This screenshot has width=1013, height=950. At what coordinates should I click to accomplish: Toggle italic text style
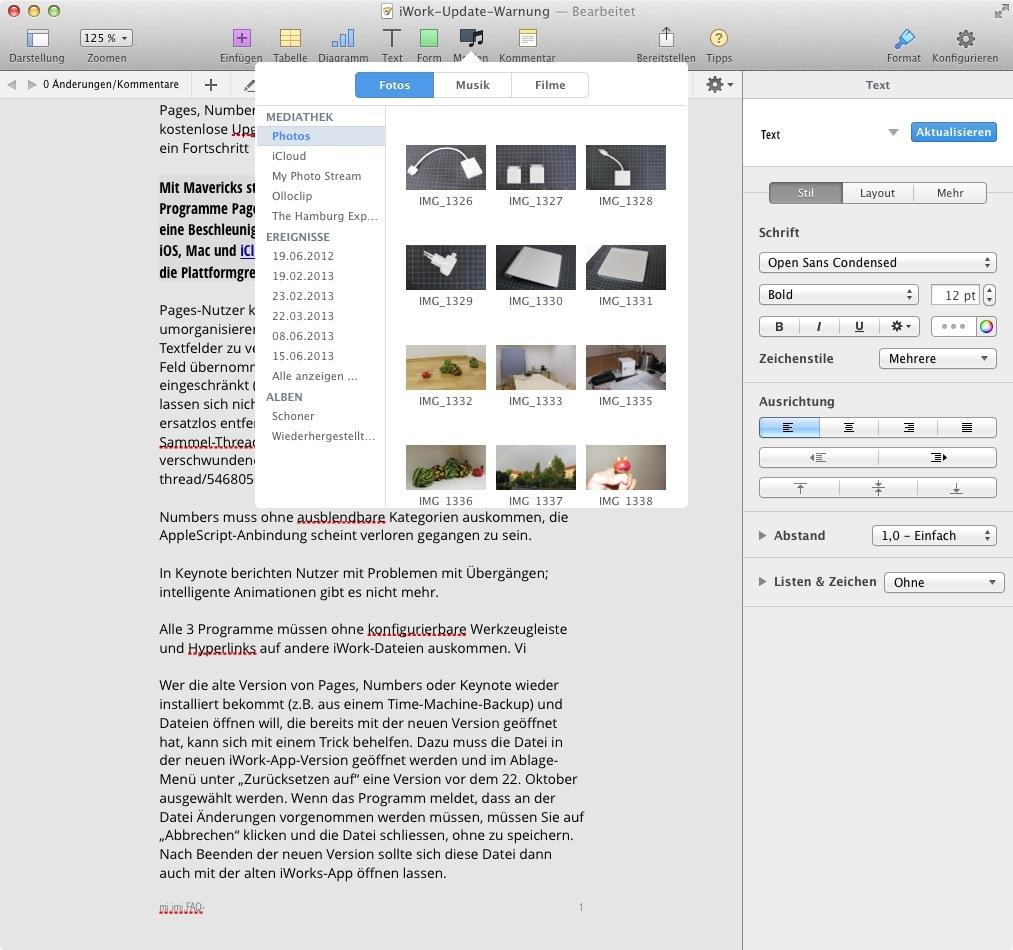819,326
